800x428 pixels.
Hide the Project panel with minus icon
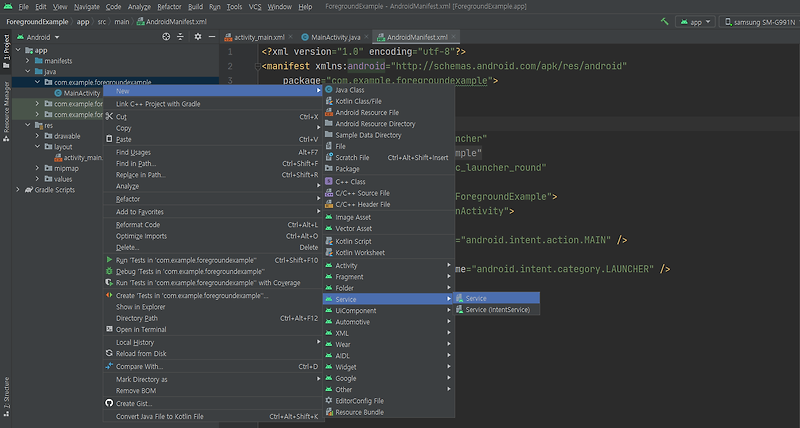tap(212, 36)
